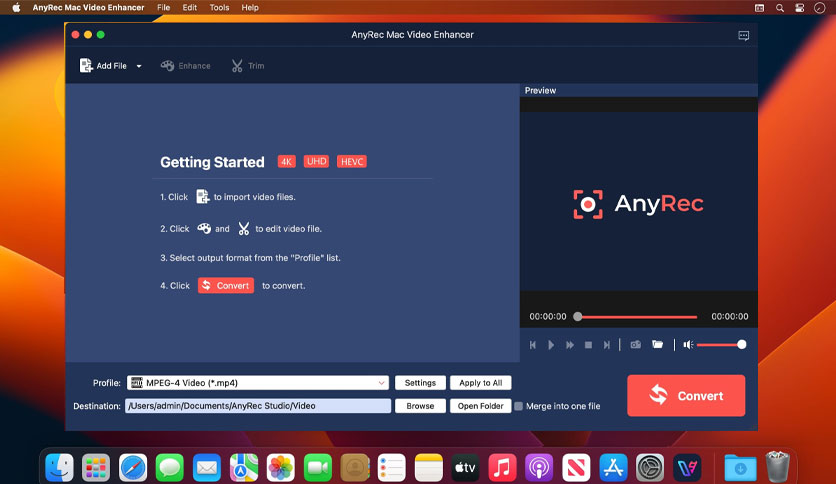Viewport: 836px width, 484px height.
Task: Open Messages in the Dock
Action: [170, 468]
